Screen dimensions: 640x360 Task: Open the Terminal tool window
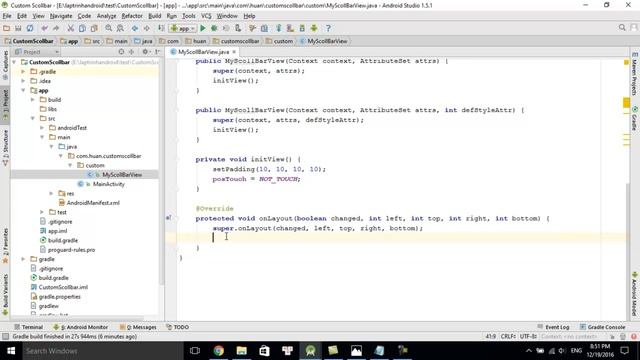tap(28, 327)
